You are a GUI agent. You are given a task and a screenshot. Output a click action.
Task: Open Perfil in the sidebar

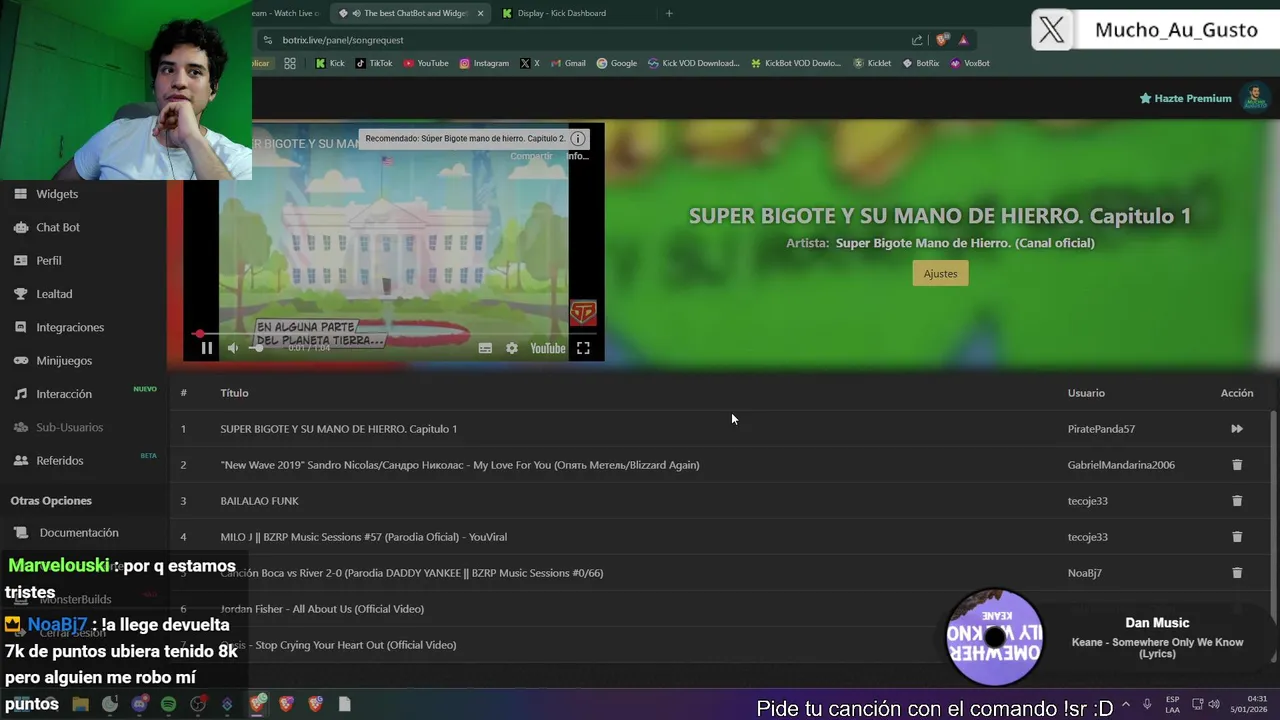pos(49,260)
